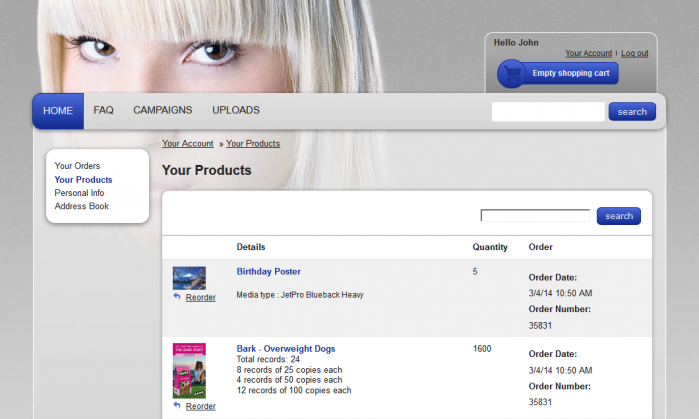Focus the Your Products search field
Viewport: 699px width, 419px height.
535,216
